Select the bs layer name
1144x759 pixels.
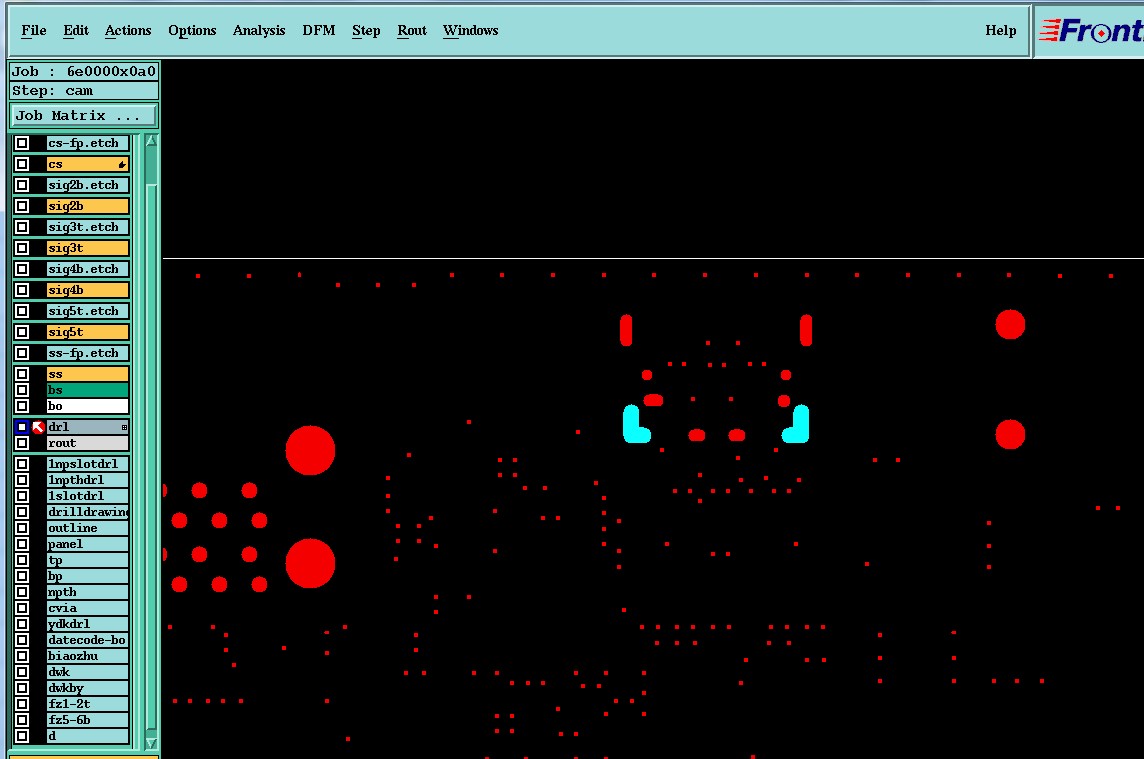tap(88, 390)
